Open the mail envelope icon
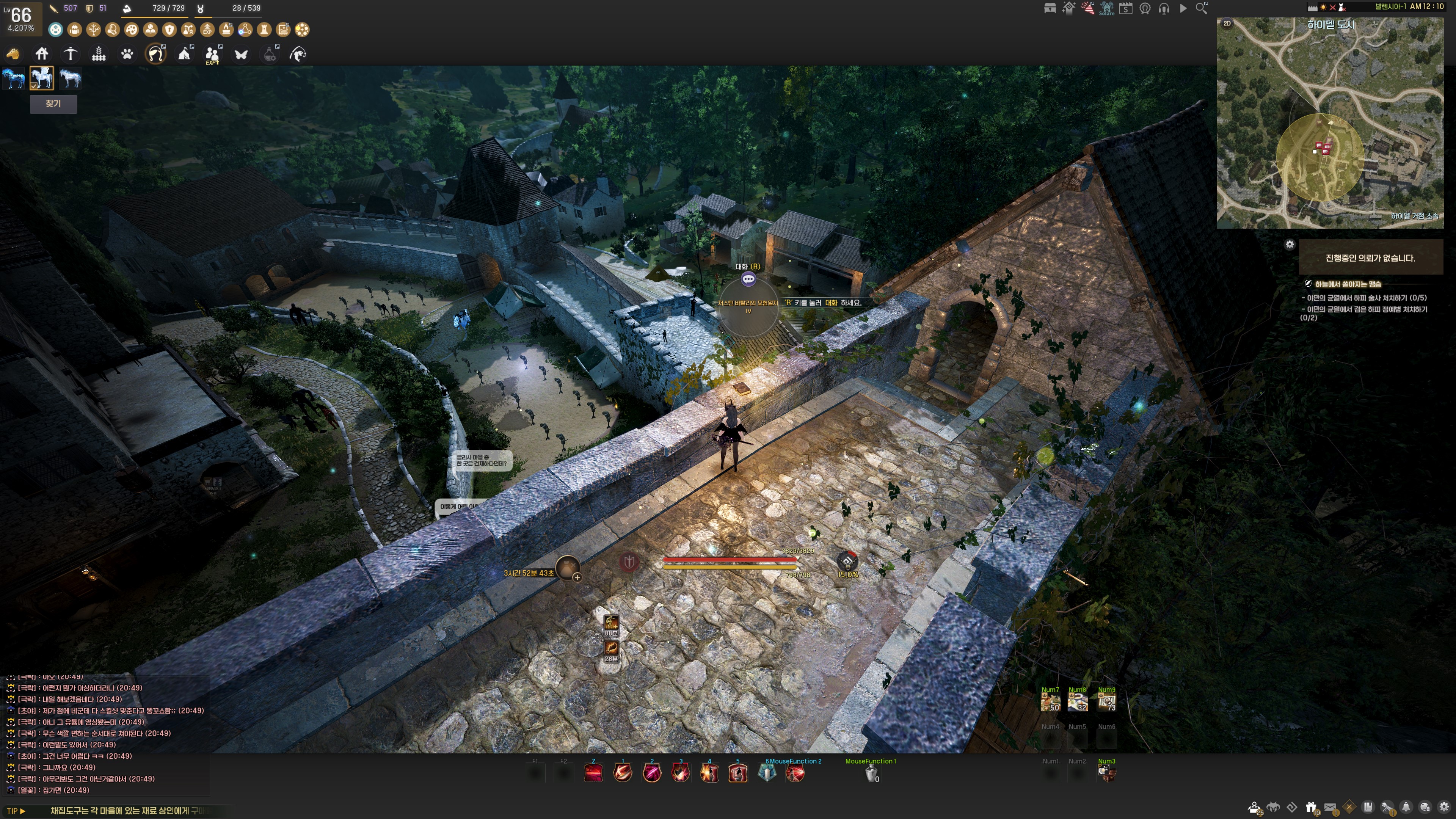Viewport: 1456px width, 819px height. (1330, 807)
